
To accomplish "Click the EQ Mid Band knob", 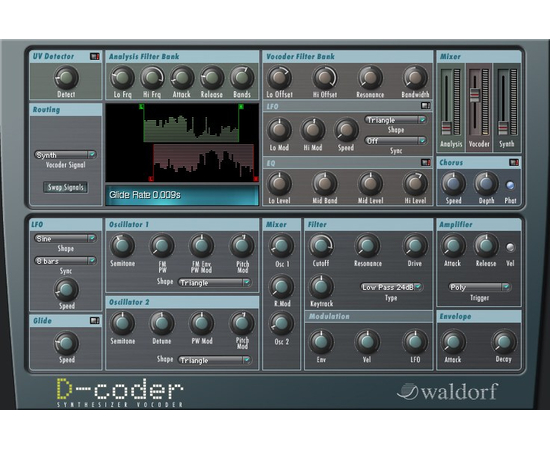I will coord(325,183).
